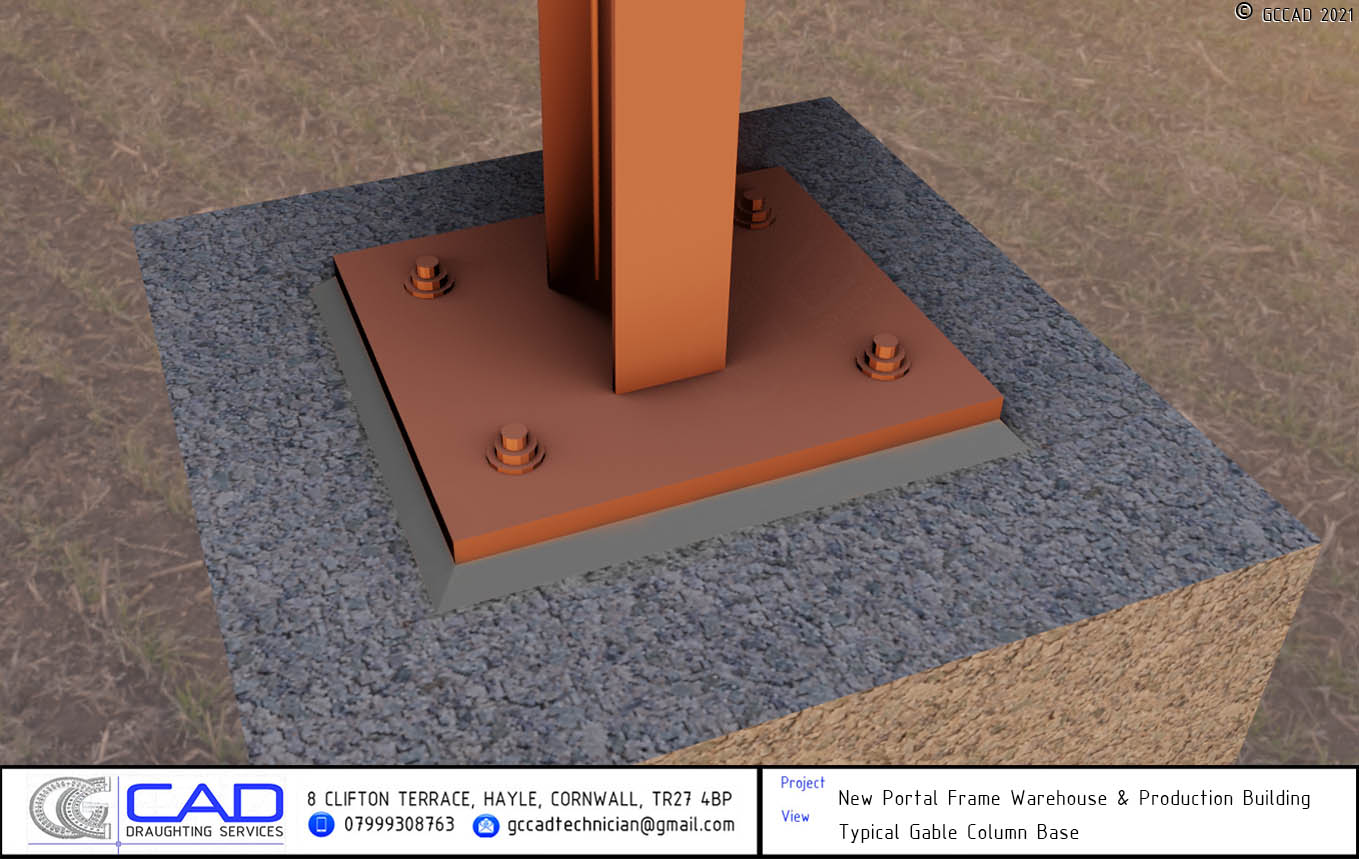Click the blue phone icon
The height and width of the screenshot is (859, 1359).
[x=321, y=825]
